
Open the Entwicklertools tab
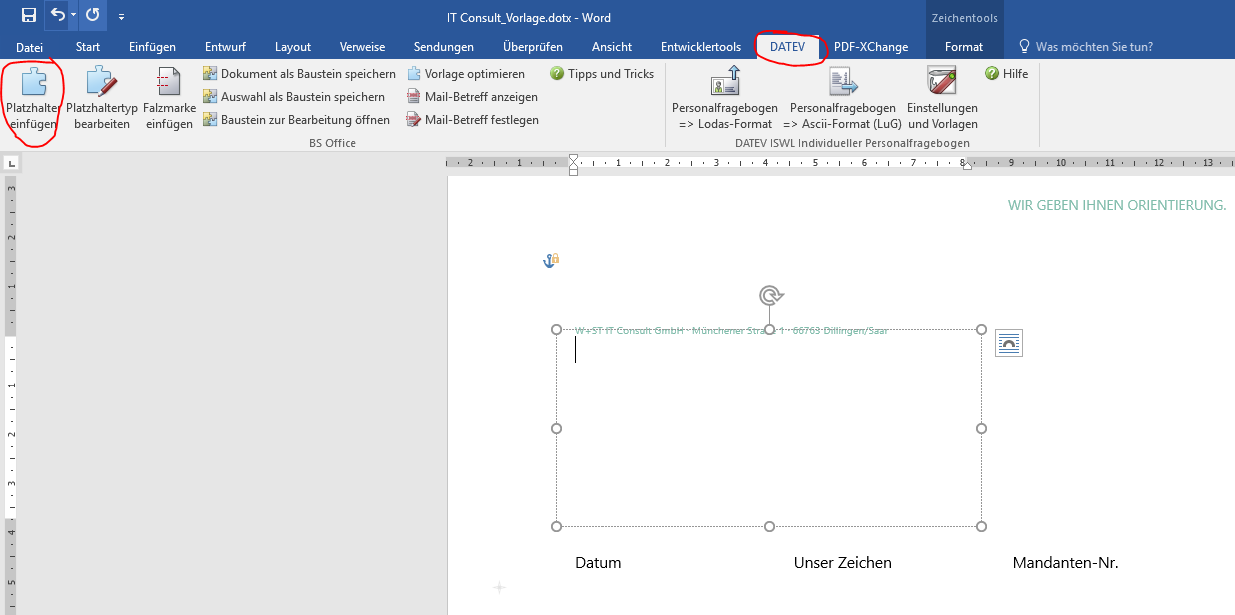701,47
